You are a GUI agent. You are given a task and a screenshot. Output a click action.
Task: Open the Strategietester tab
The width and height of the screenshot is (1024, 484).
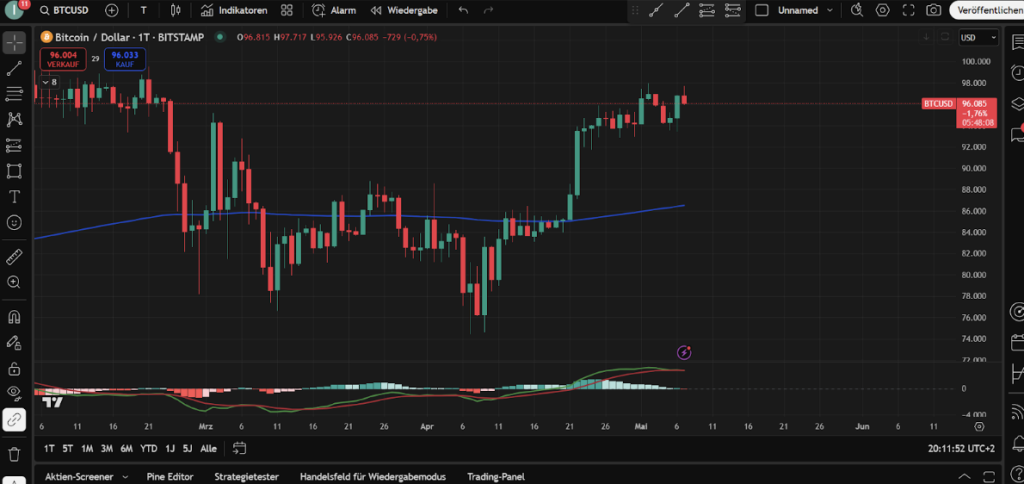[247, 477]
